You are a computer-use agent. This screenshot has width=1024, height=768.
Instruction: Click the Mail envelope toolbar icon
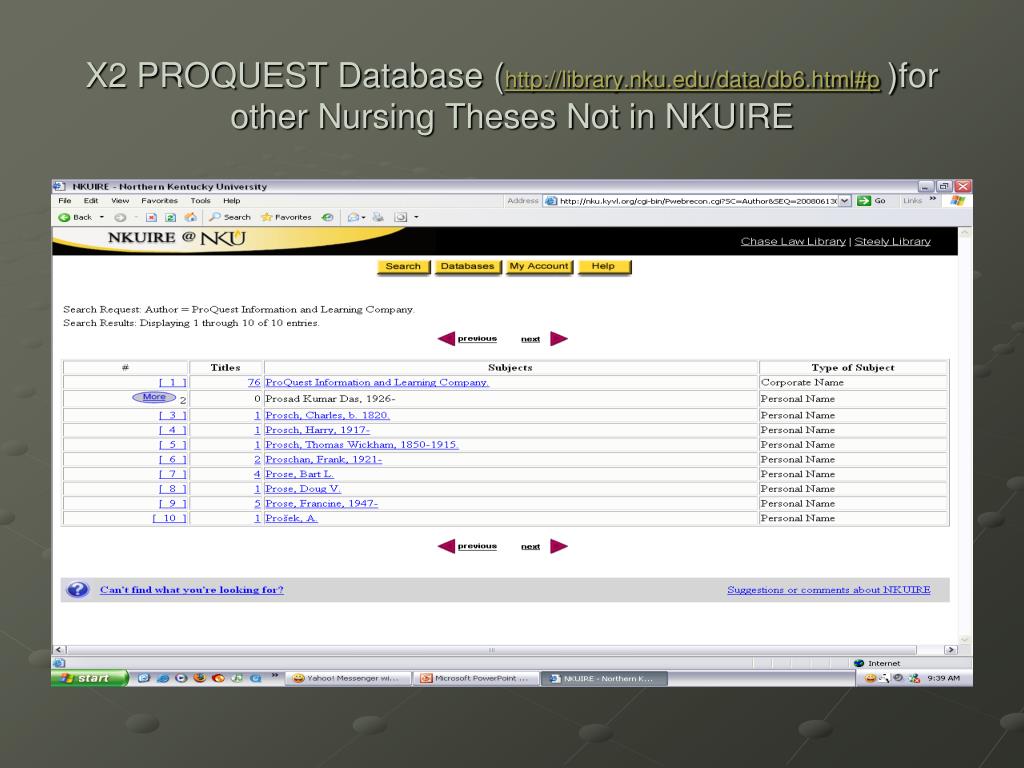click(353, 217)
